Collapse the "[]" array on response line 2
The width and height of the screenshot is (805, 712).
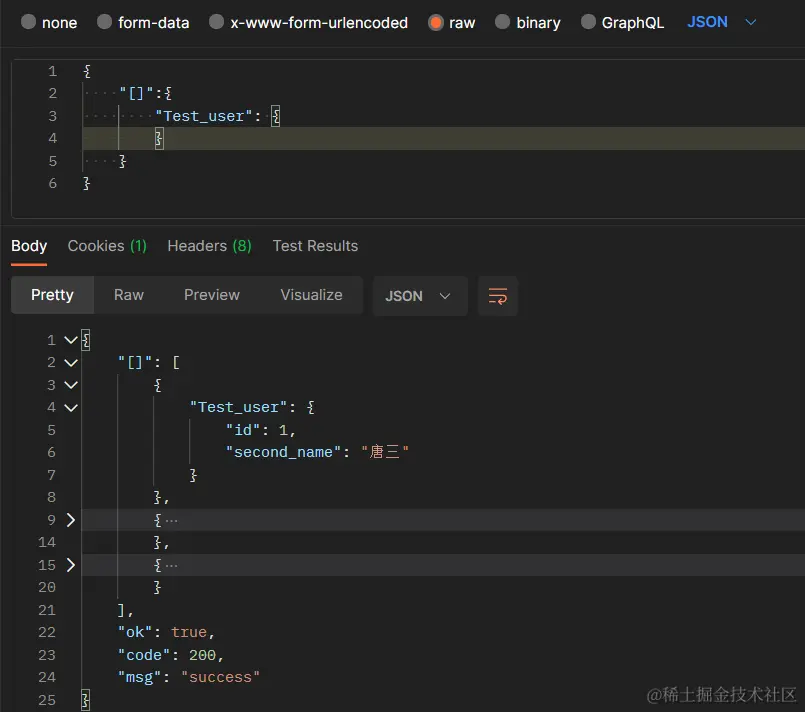pos(71,362)
